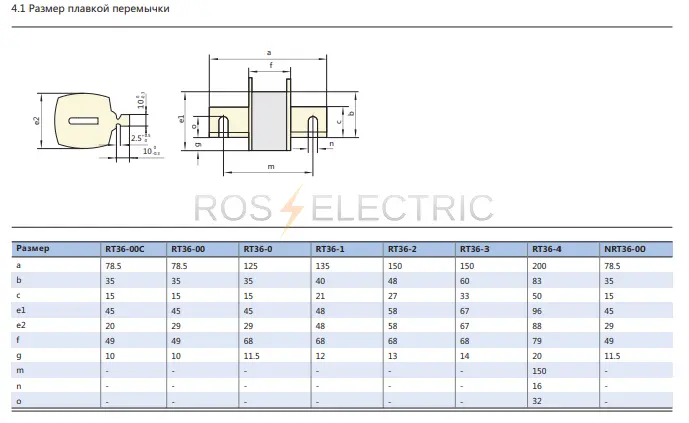Viewport: 689px width, 423px height.
Task: Click value 96 in row e1
Action: (x=537, y=311)
